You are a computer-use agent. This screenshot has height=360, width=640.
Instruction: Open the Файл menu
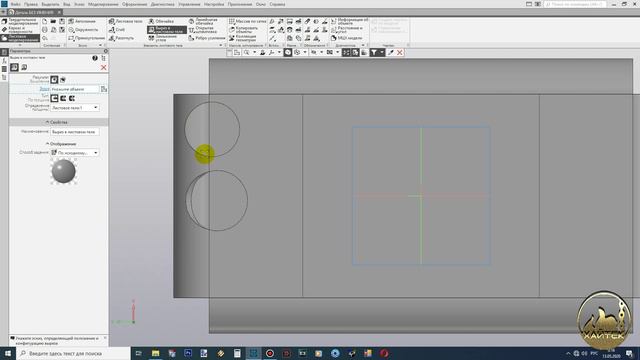click(16, 4)
